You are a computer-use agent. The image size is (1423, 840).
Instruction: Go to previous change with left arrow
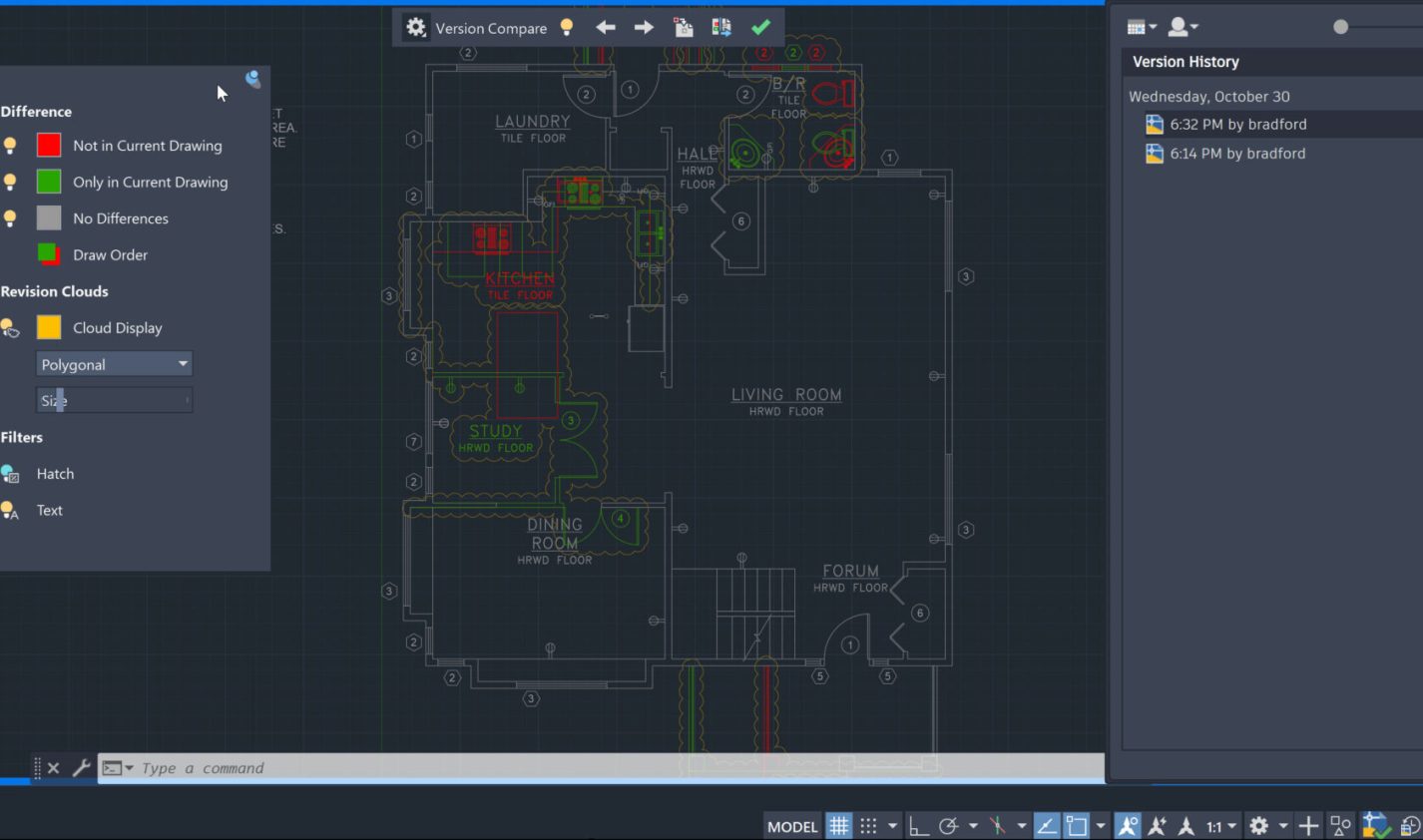tap(605, 28)
